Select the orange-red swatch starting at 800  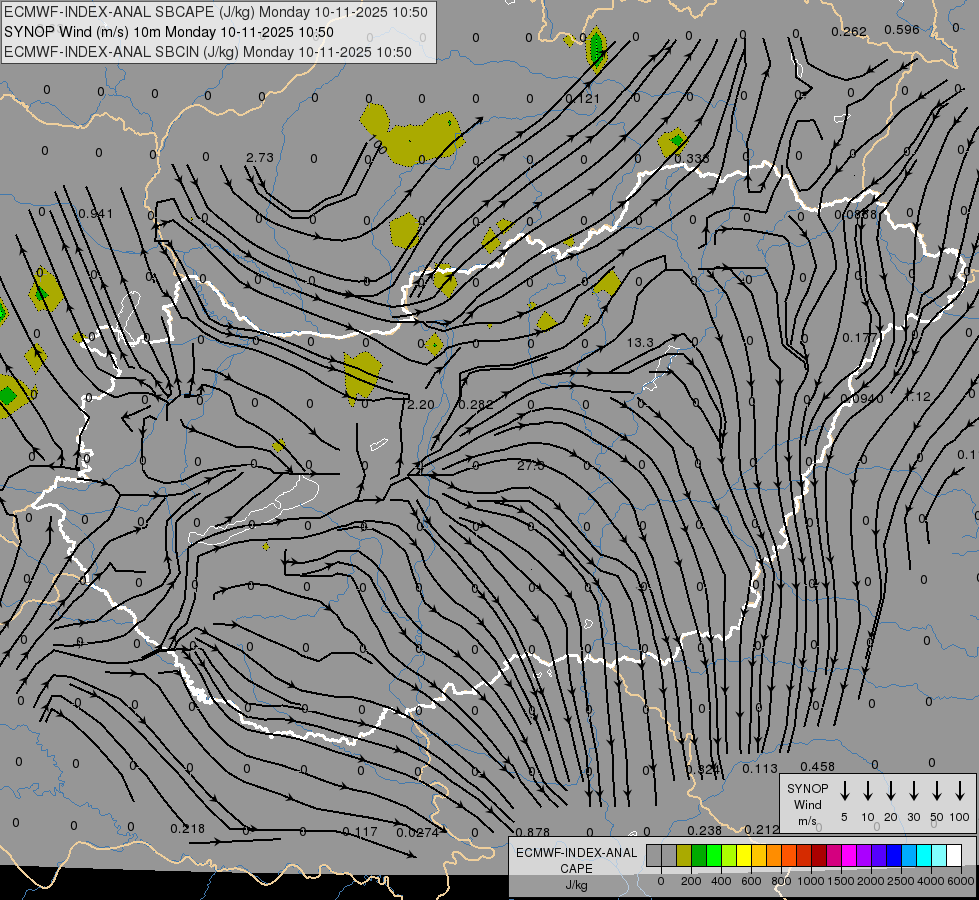[789, 856]
